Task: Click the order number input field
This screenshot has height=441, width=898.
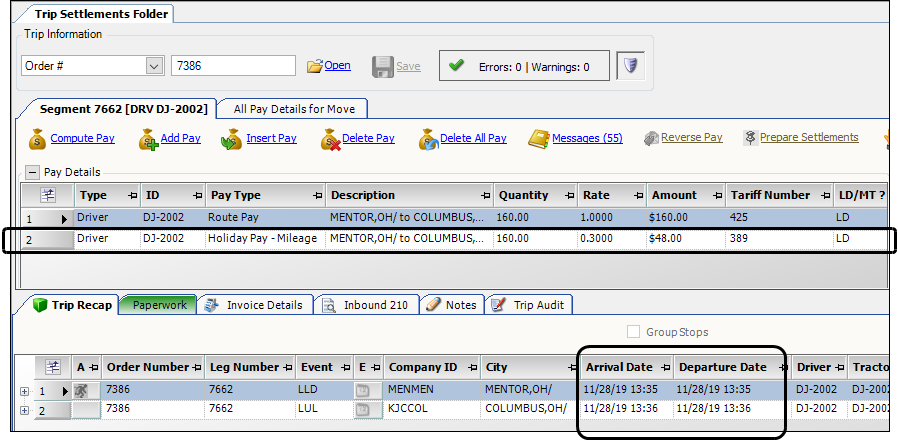Action: point(233,66)
